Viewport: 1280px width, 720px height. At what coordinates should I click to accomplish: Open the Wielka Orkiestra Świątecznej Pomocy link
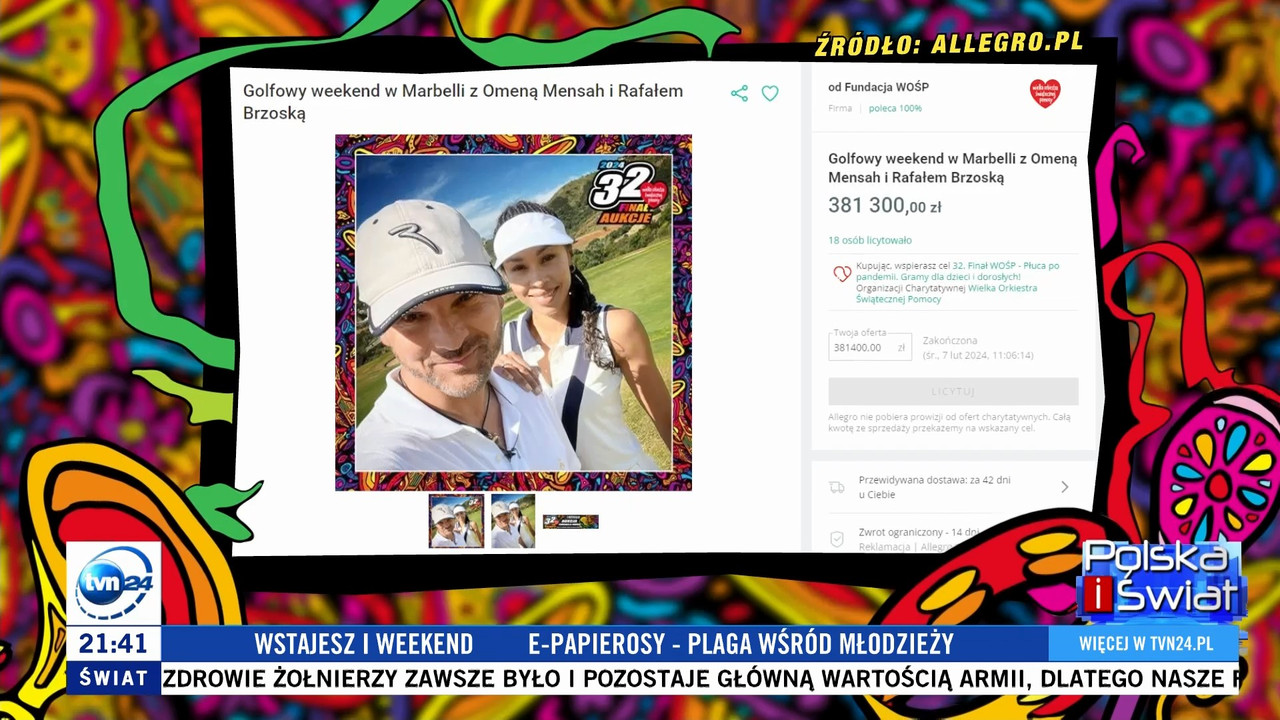pyautogui.click(x=946, y=293)
